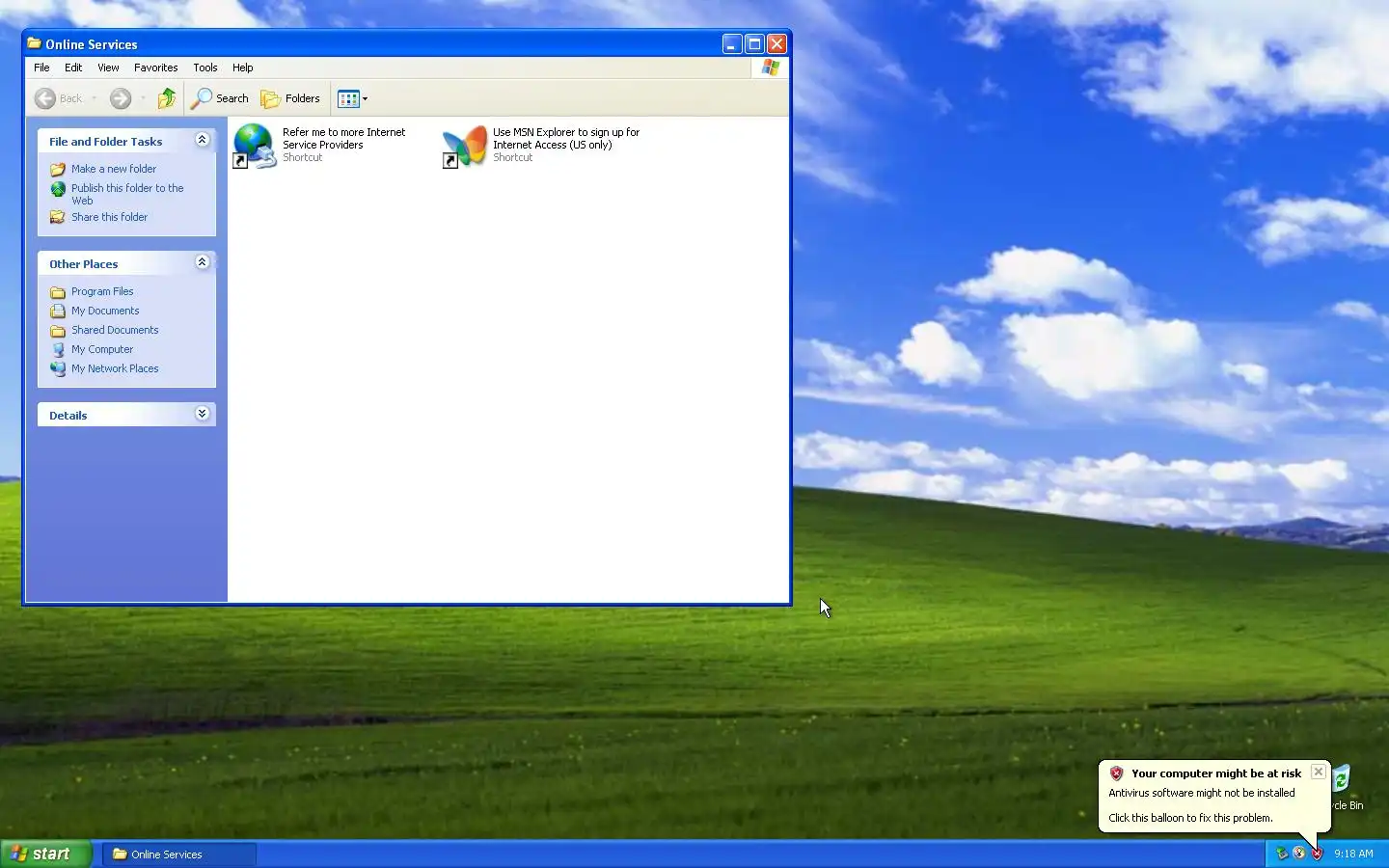1389x868 pixels.
Task: Click the first green system tray icon
Action: [x=1282, y=854]
